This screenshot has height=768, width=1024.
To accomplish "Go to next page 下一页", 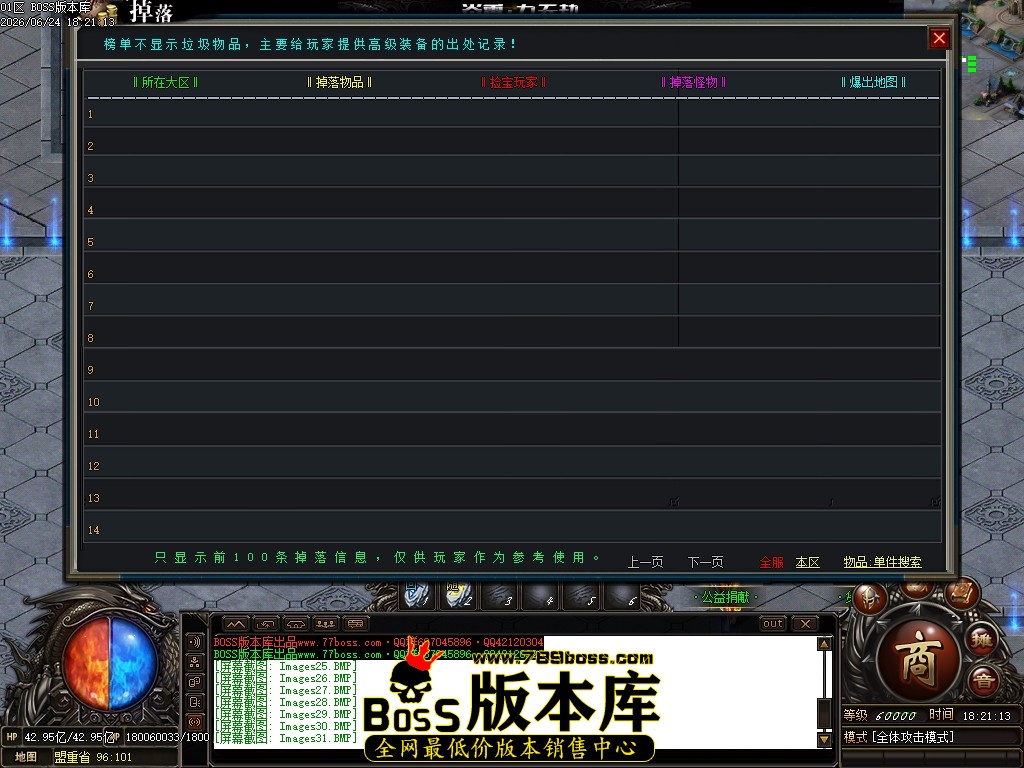I will click(705, 562).
